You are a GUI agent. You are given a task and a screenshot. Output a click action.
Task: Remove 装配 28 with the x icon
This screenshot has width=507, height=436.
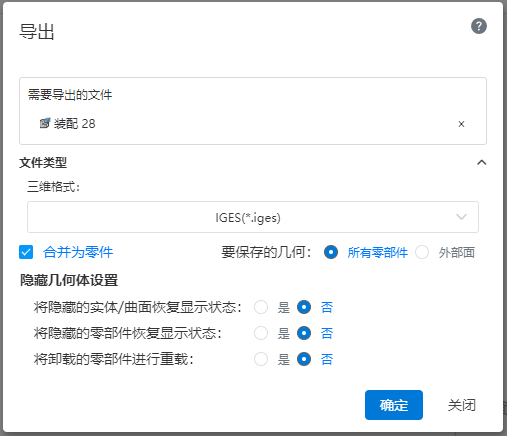[x=461, y=124]
